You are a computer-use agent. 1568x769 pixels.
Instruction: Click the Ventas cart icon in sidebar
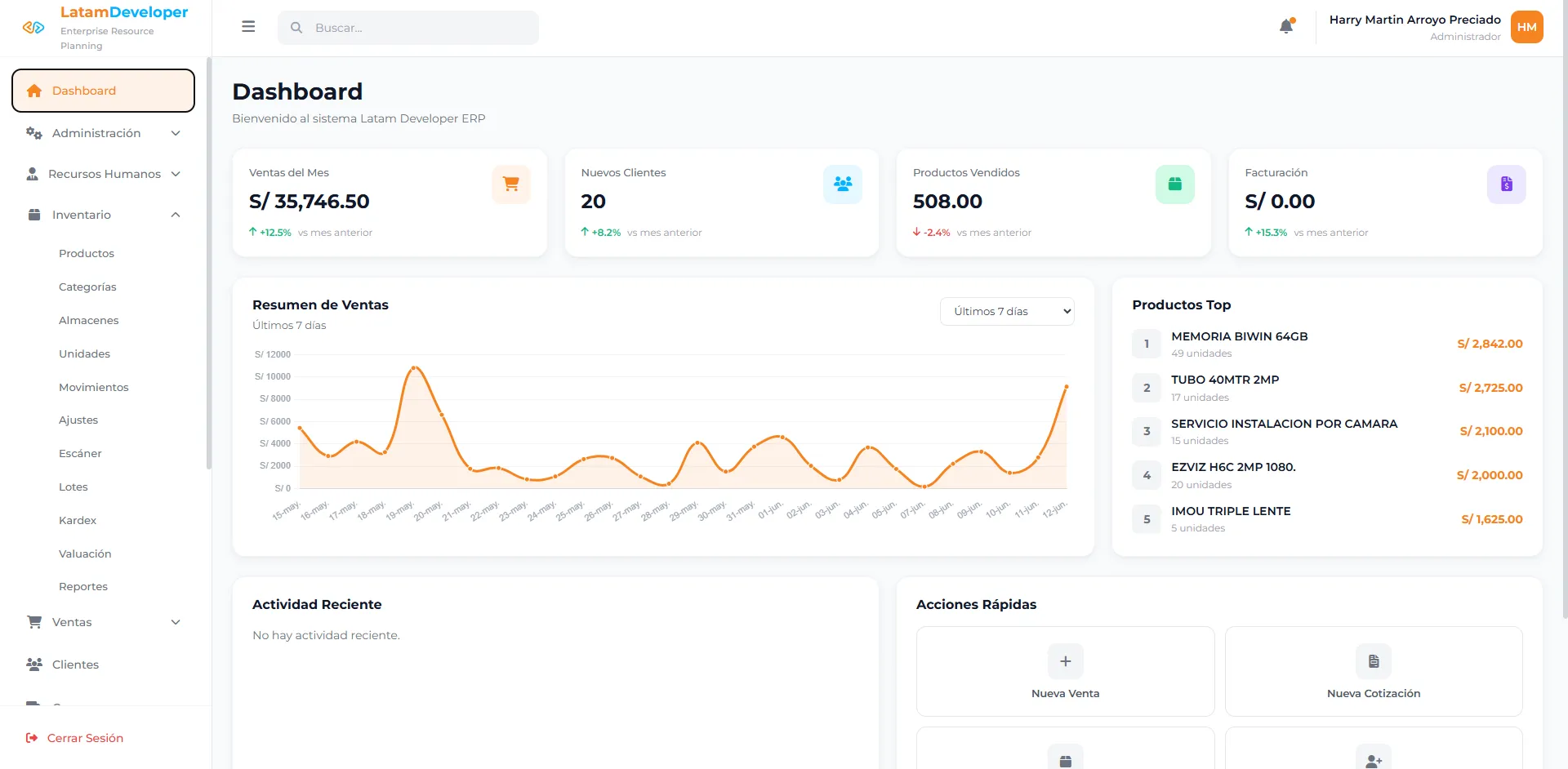34,622
